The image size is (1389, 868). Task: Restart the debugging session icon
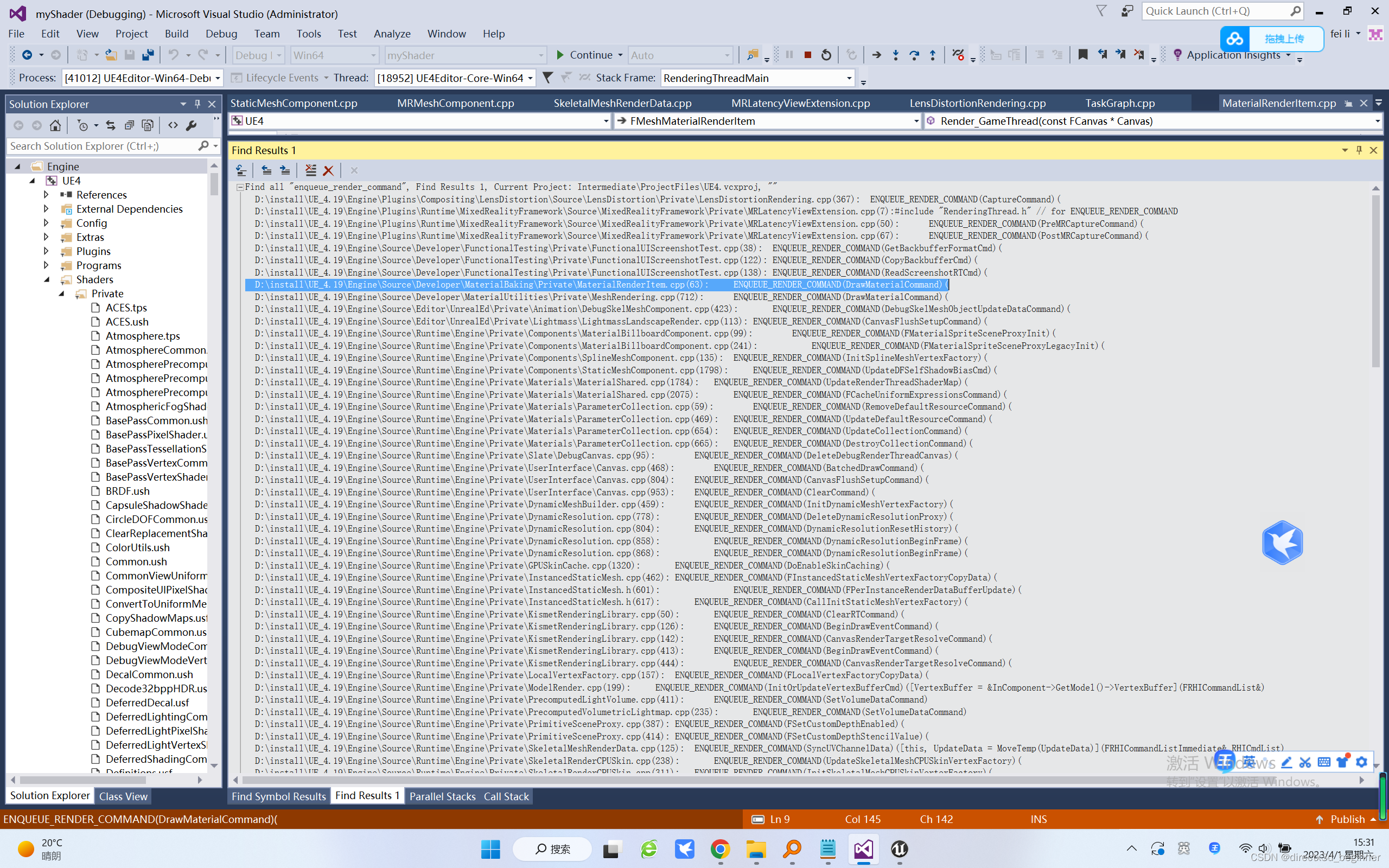[826, 55]
